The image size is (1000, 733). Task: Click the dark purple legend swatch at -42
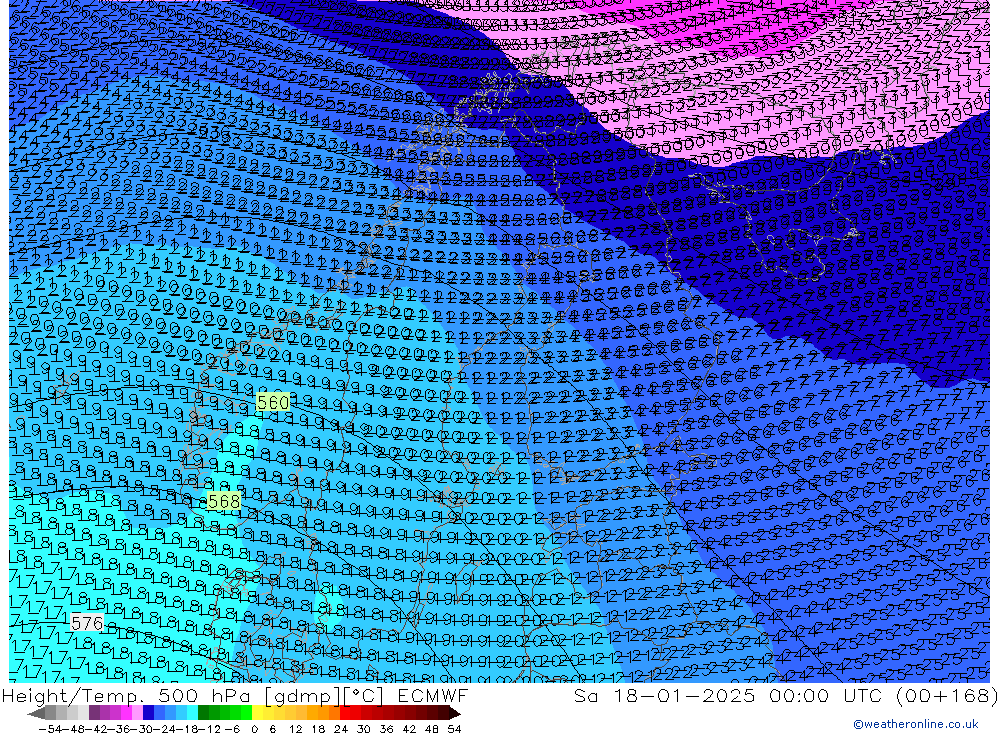point(94,713)
